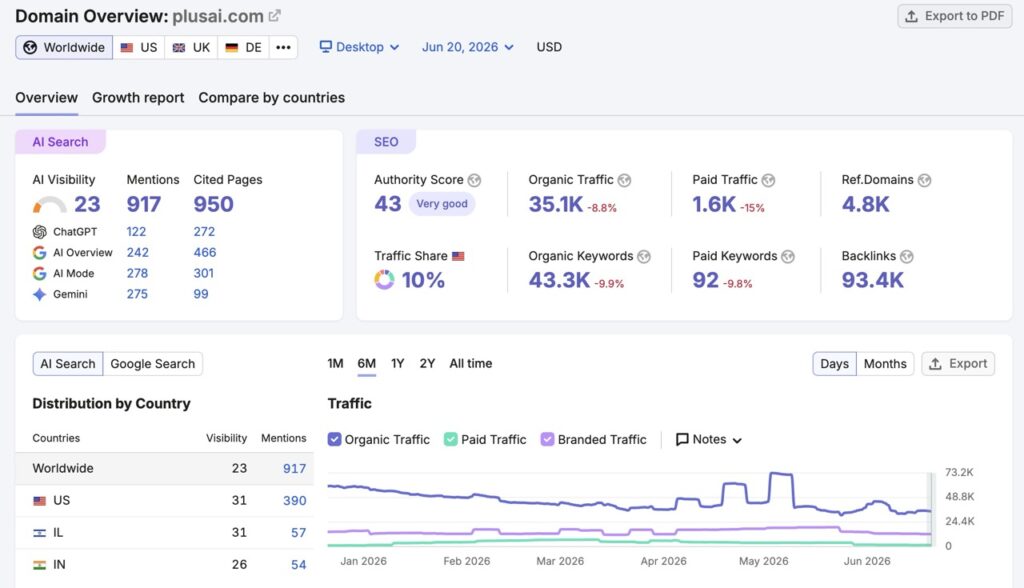Click the Visibility column header
The image size is (1024, 588).
pos(227,438)
